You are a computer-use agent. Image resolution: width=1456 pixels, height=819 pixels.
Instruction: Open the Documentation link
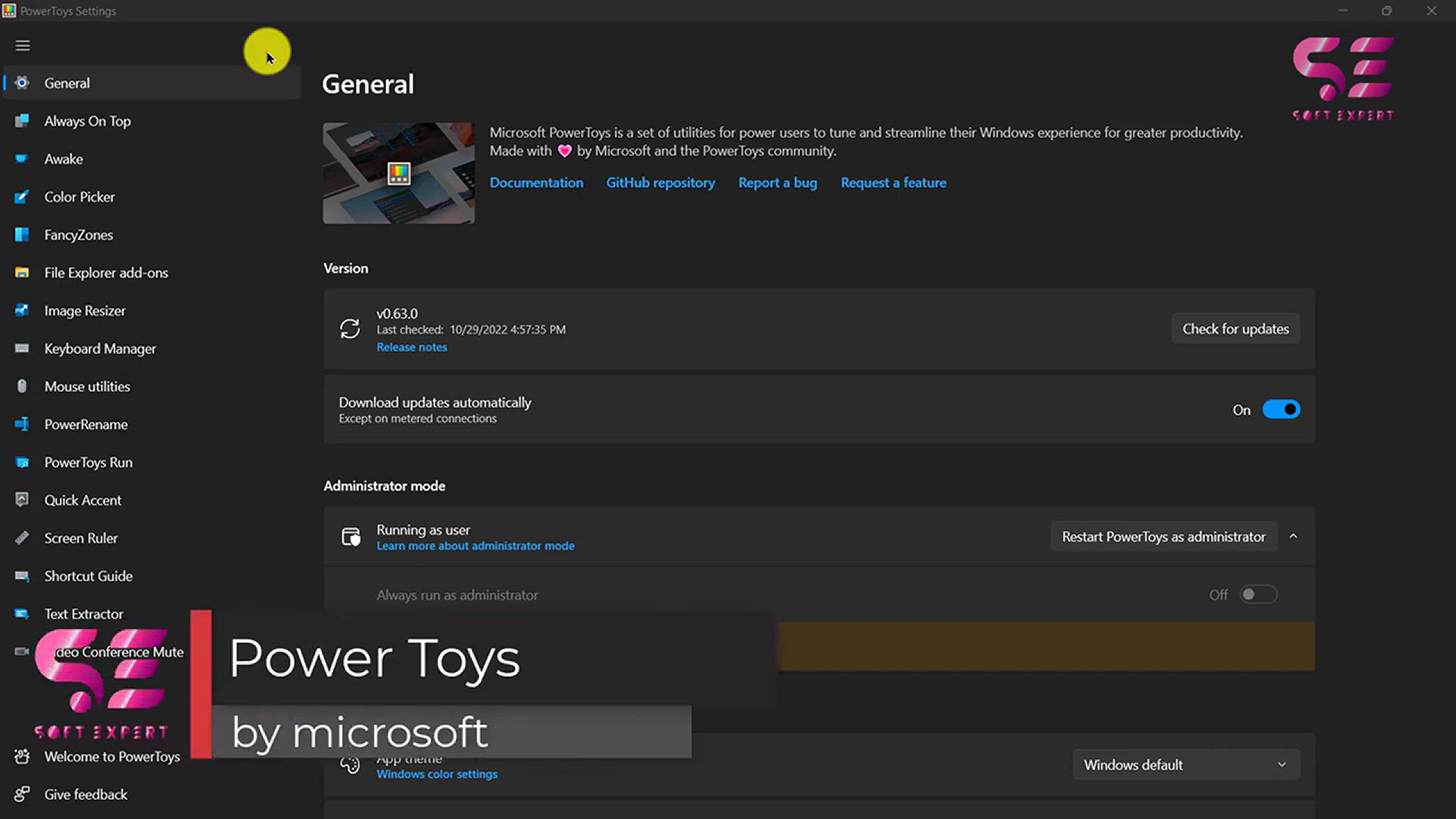(536, 182)
